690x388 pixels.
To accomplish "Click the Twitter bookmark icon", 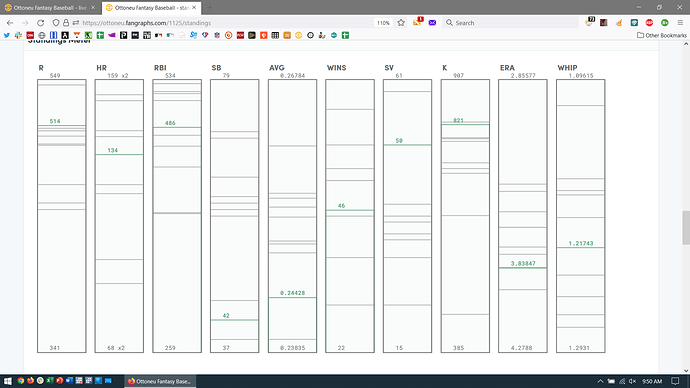I will tap(7, 35).
